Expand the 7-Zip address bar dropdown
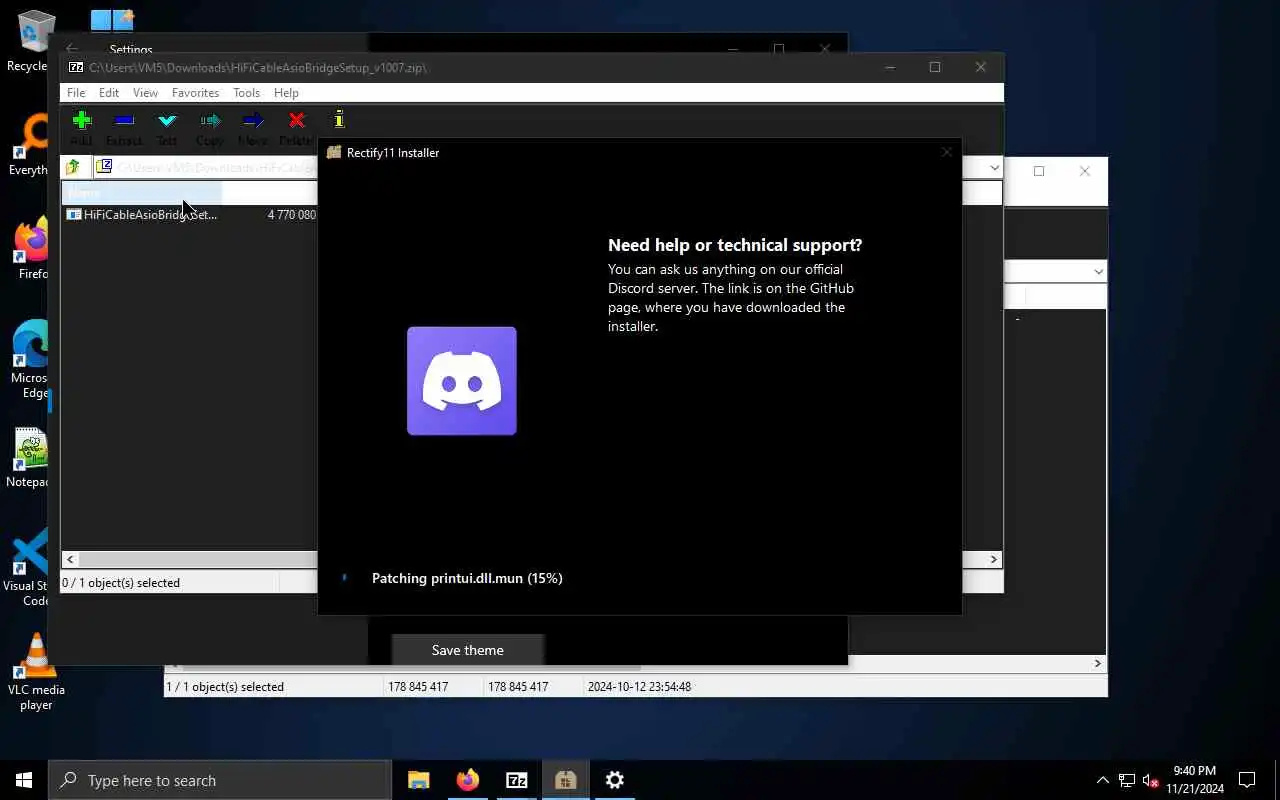1280x800 pixels. (x=994, y=167)
